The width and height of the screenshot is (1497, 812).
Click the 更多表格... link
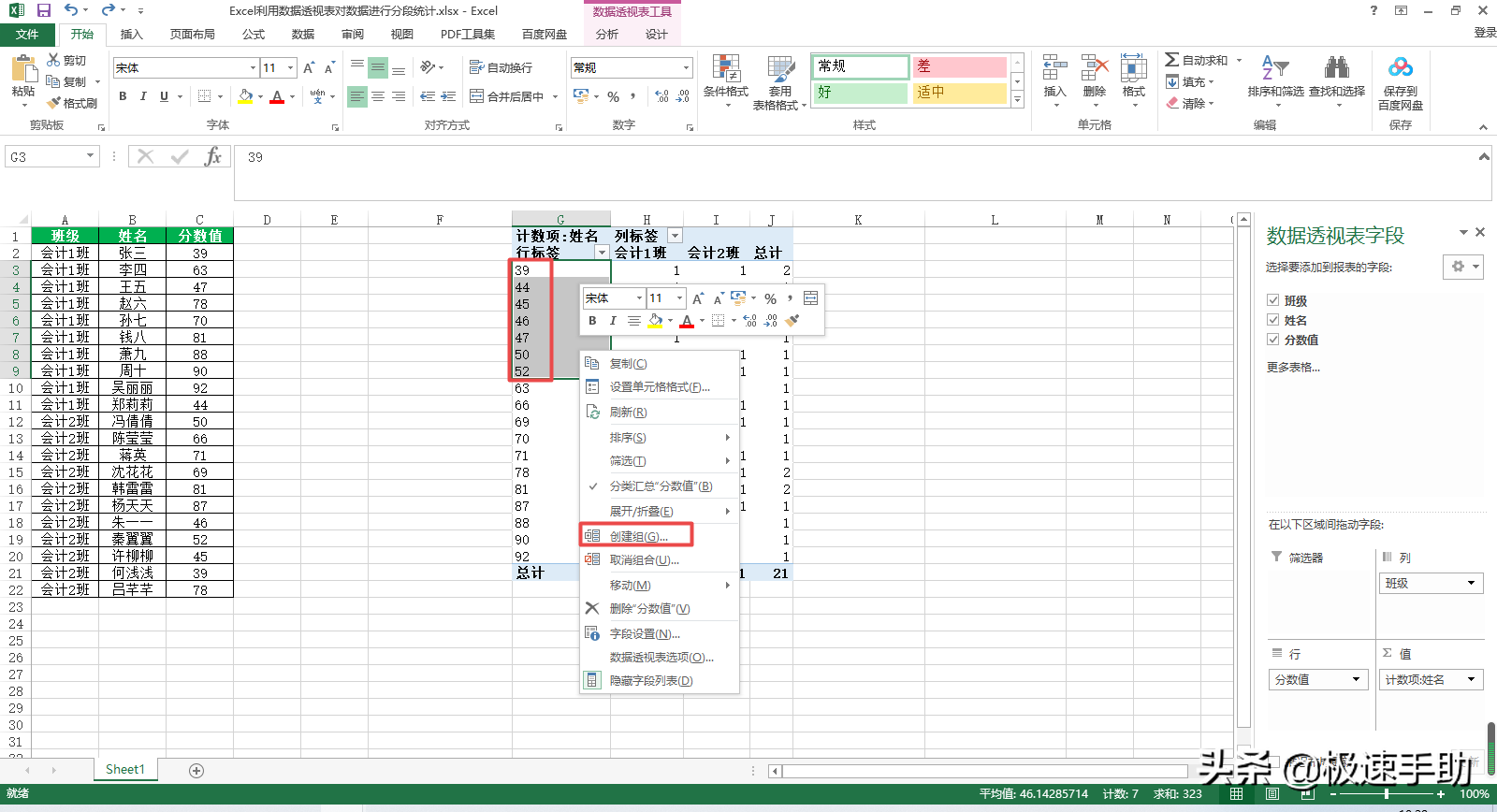pyautogui.click(x=1293, y=367)
